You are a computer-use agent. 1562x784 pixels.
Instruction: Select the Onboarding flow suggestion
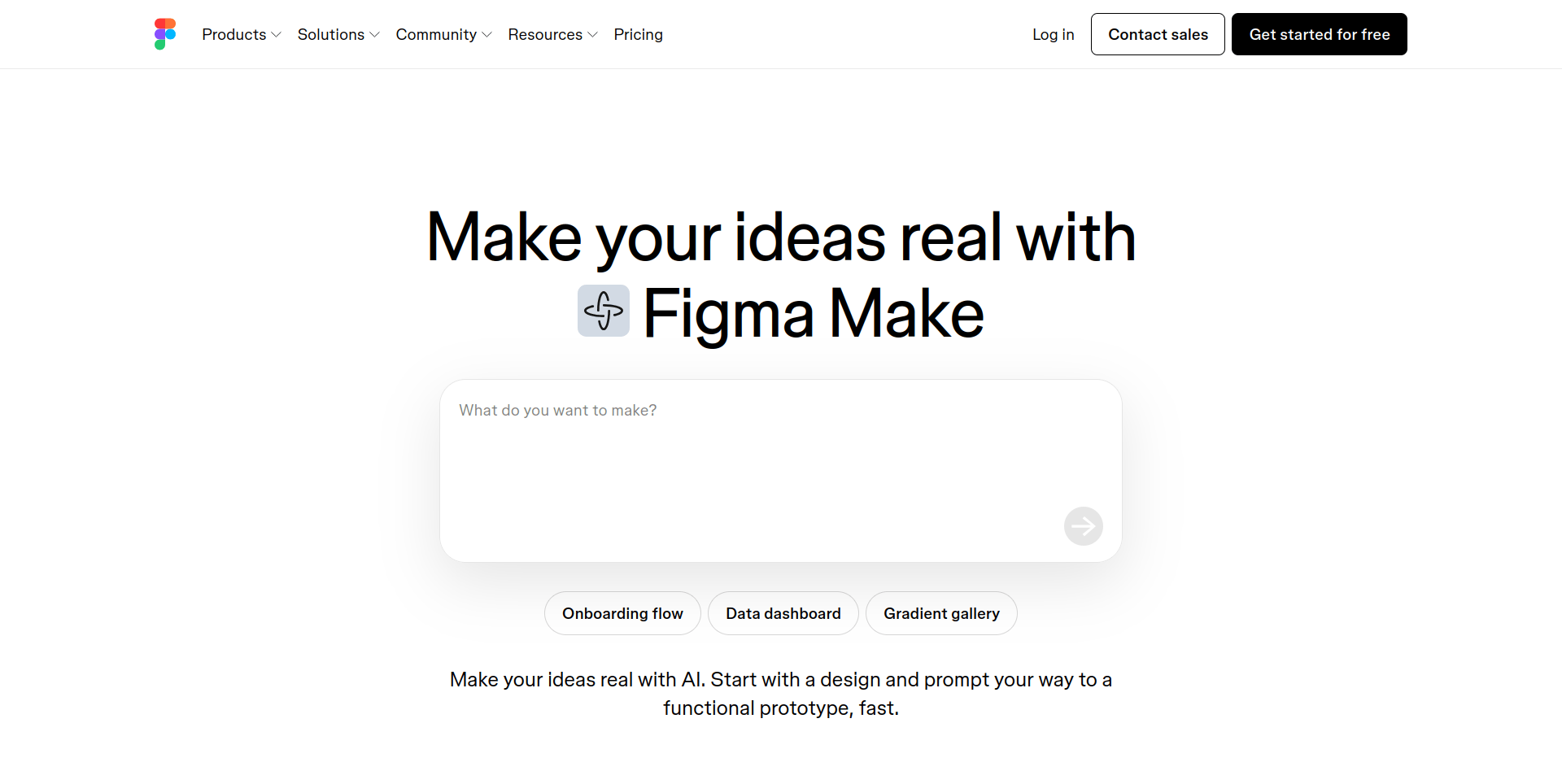click(622, 613)
